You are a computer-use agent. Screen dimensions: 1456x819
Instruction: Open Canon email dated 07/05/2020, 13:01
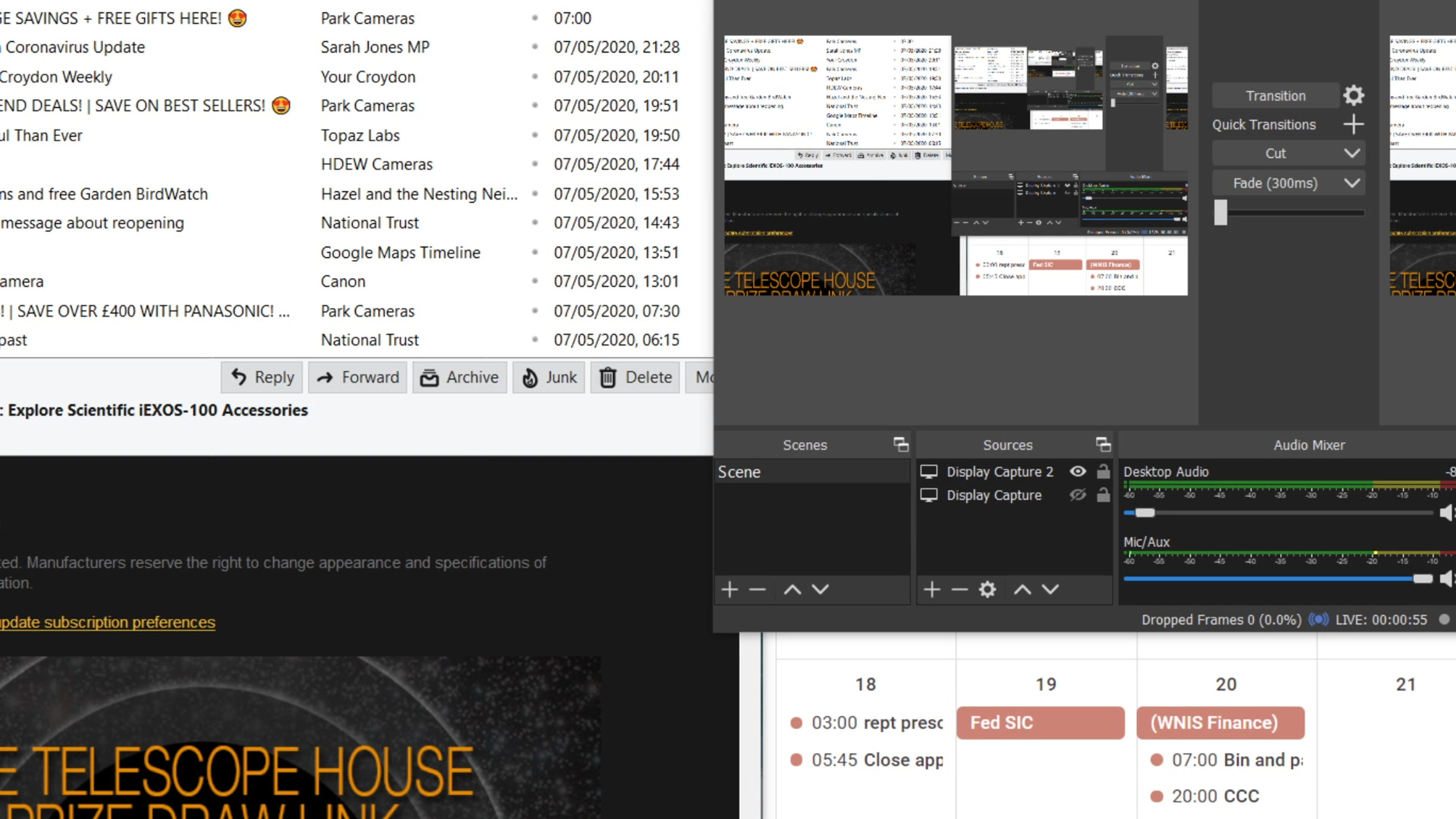[356, 281]
